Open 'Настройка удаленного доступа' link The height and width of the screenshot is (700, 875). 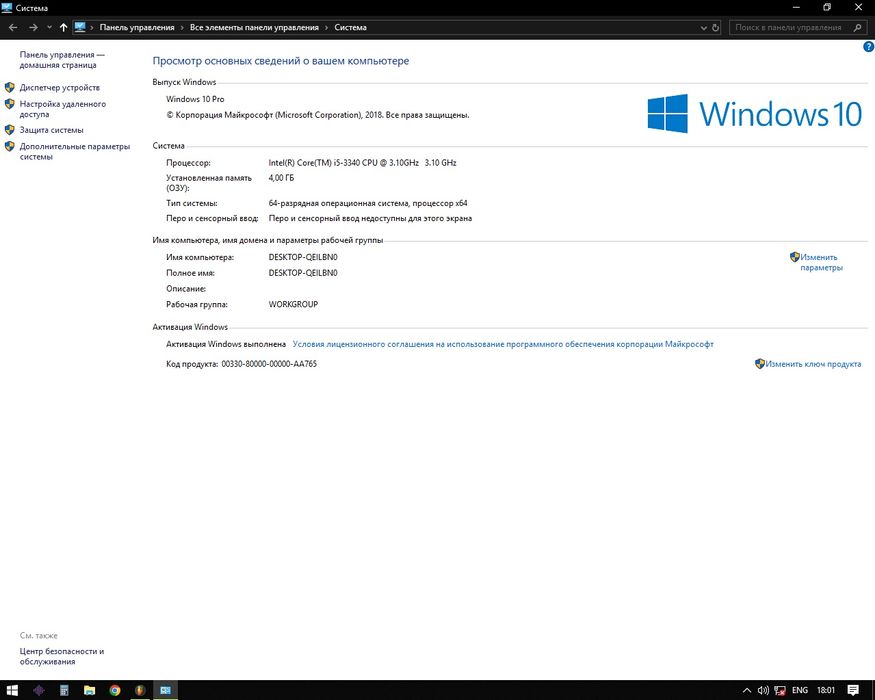point(62,109)
